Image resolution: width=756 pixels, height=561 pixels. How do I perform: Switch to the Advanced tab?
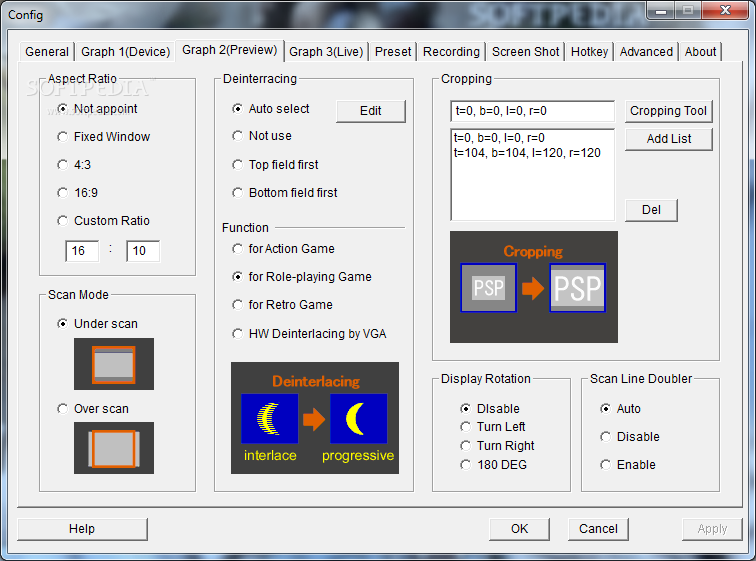646,52
